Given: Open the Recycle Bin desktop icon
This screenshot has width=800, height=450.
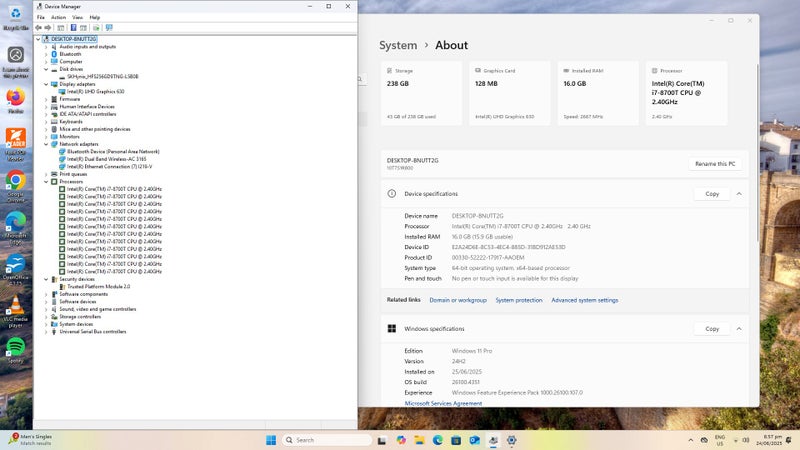Looking at the screenshot, I should 16,17.
